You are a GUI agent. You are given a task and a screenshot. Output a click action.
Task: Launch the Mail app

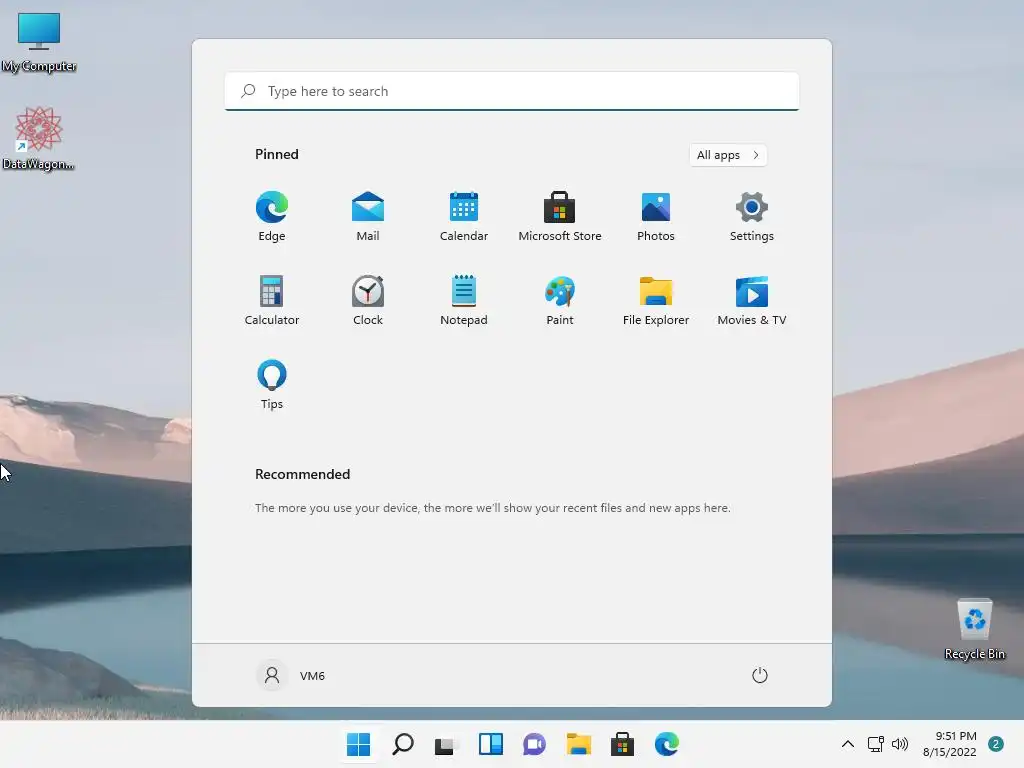(368, 216)
